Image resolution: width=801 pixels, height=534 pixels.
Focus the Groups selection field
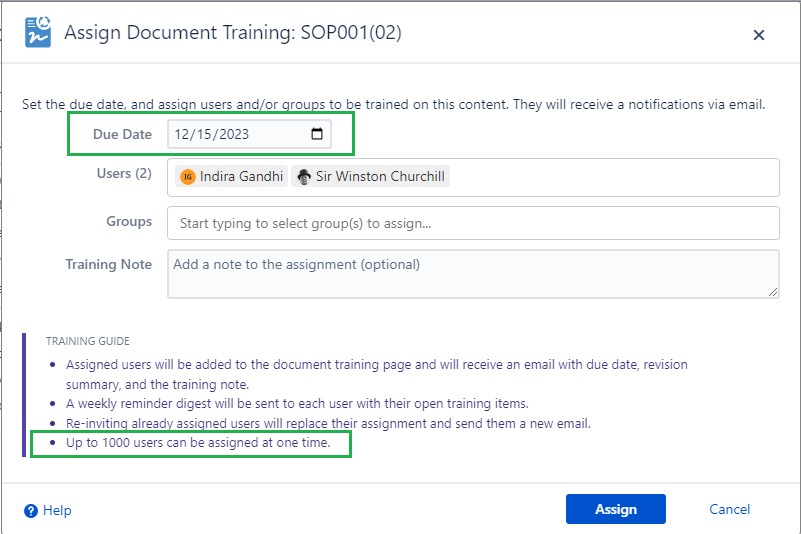pyautogui.click(x=472, y=223)
